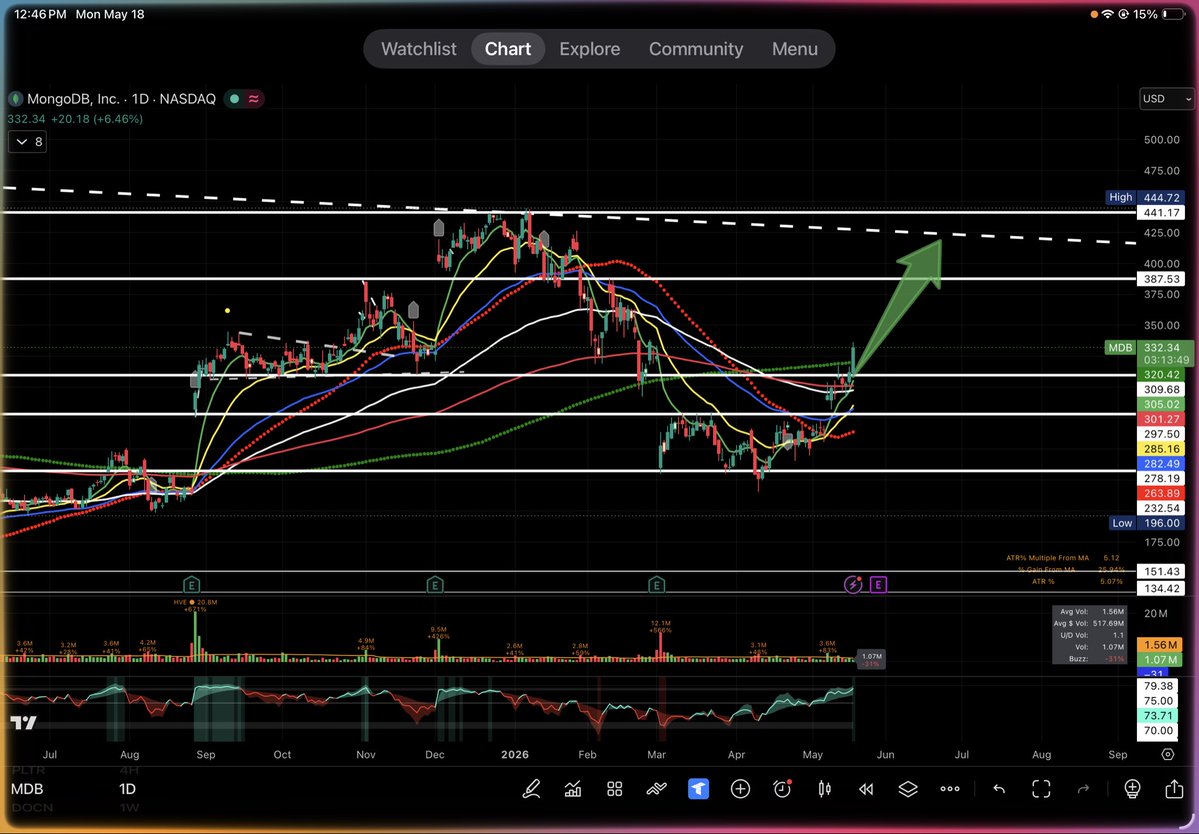Open the three-dots more options icon
This screenshot has width=1199, height=834.
950,789
